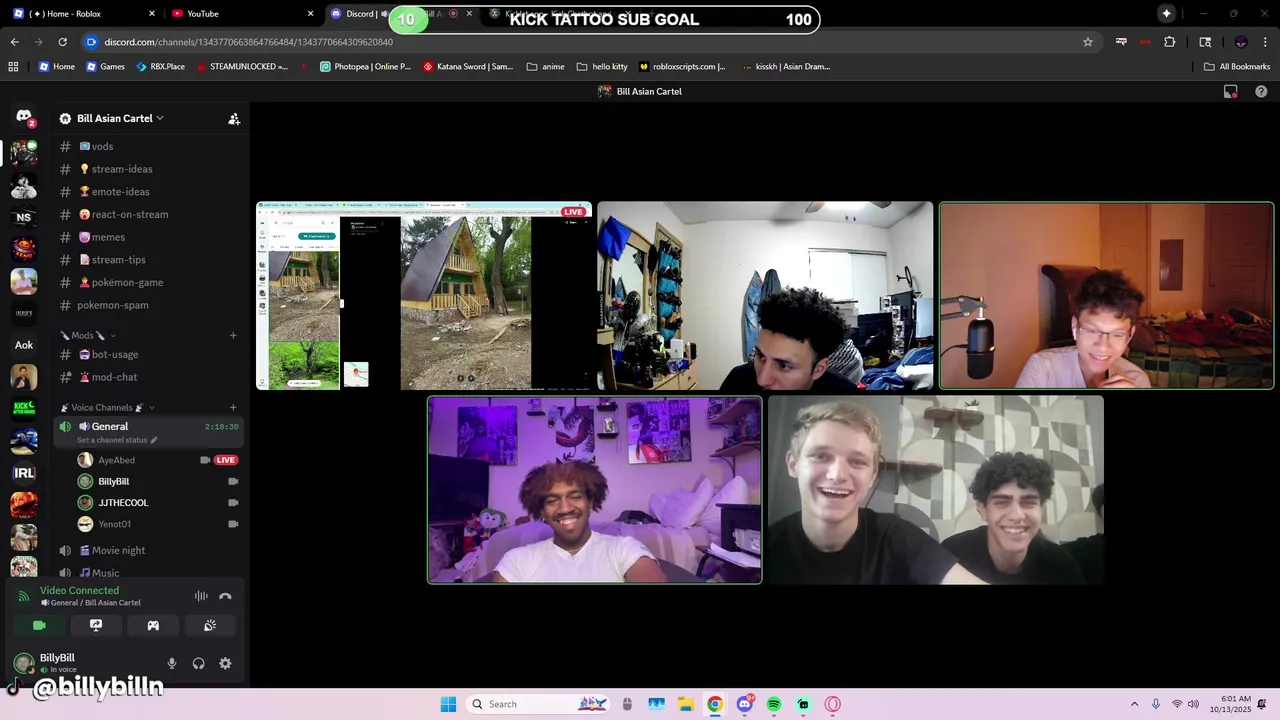Open the Windows Start menu
The height and width of the screenshot is (720, 1280).
coord(448,704)
